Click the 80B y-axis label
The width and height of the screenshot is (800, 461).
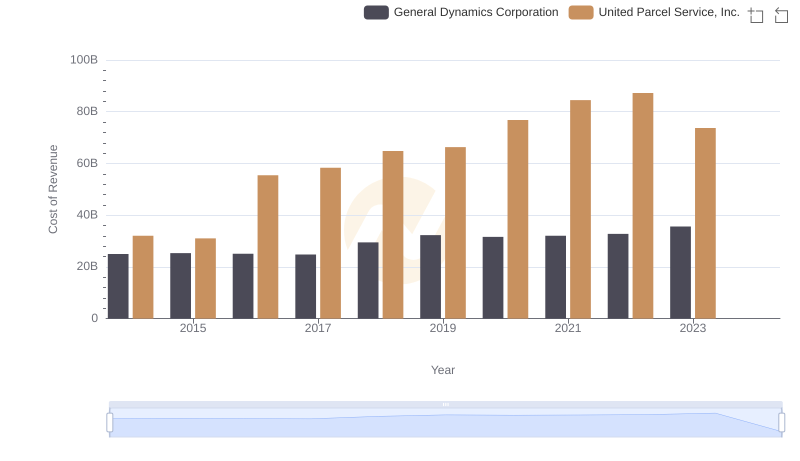pos(87,112)
